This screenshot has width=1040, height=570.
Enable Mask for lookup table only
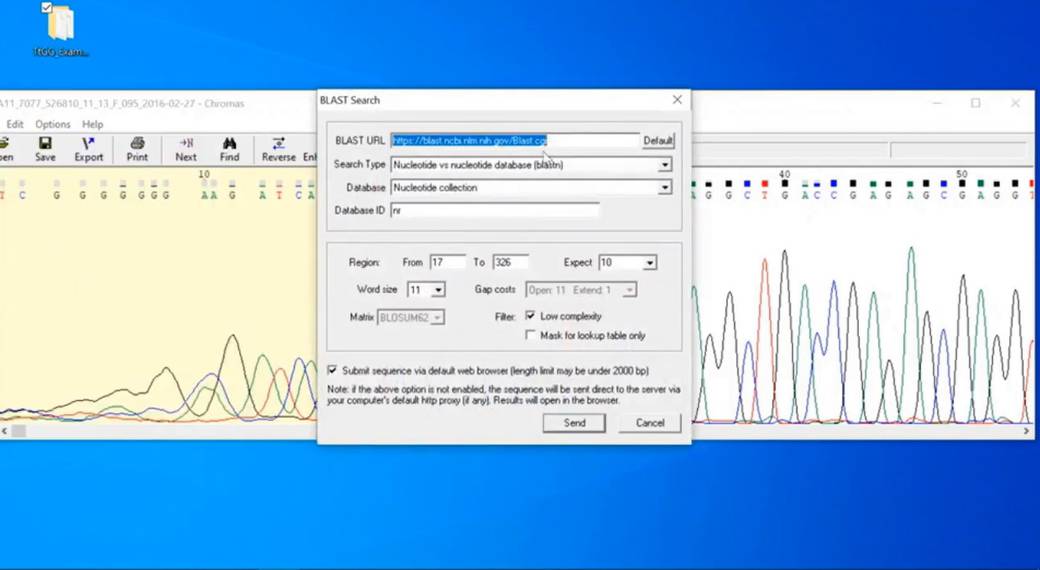coord(531,335)
